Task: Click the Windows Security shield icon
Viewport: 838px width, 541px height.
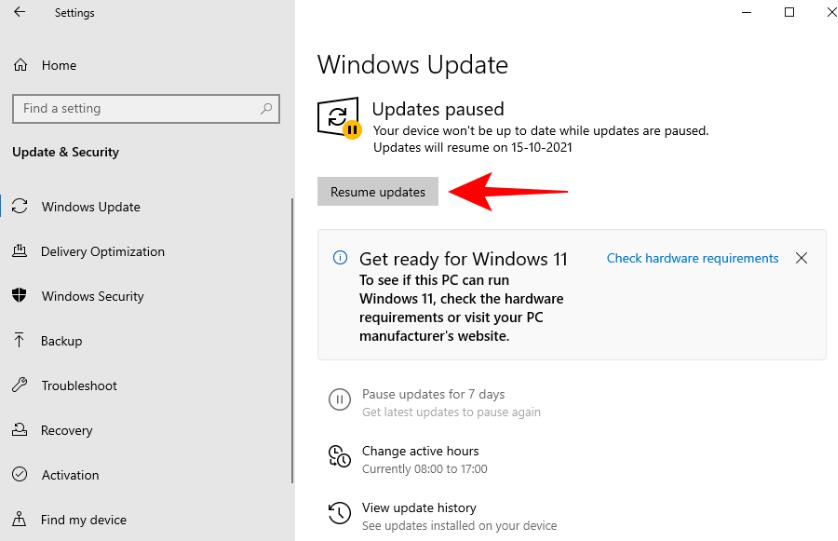Action: (x=19, y=296)
